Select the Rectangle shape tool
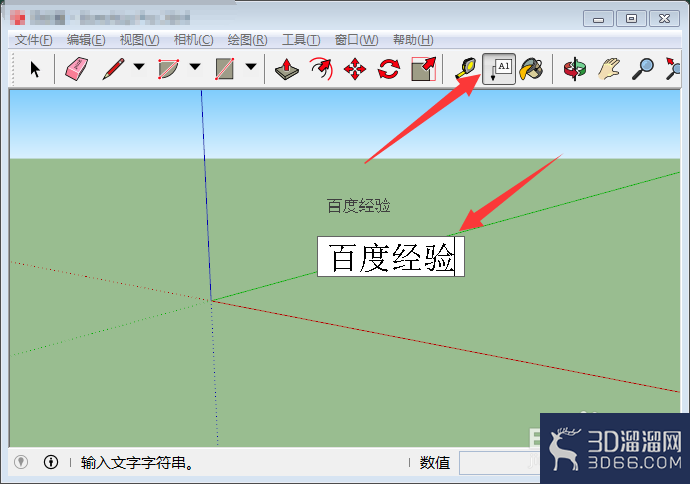Screen dimensions: 690x484 [x=224, y=69]
